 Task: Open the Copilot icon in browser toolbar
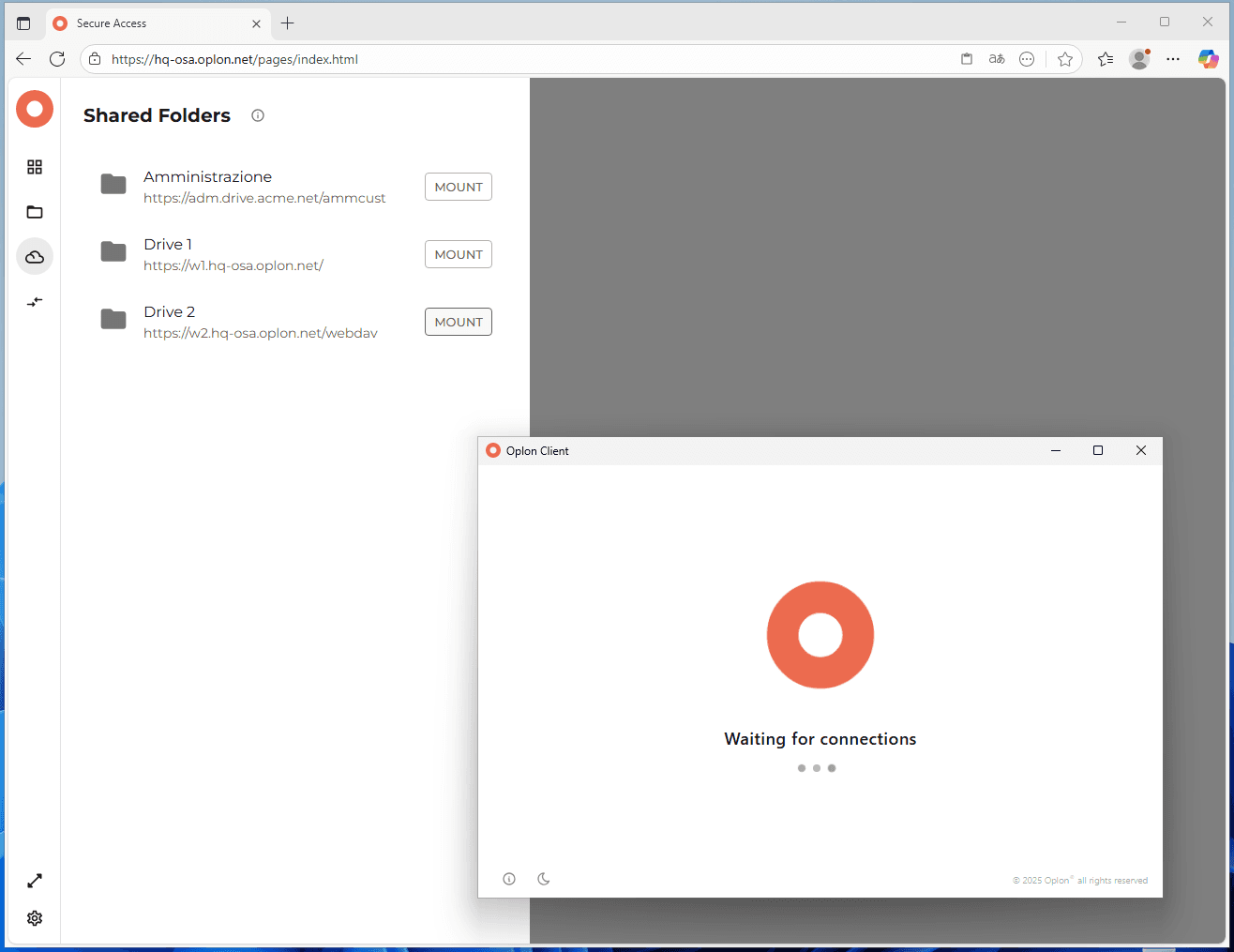tap(1208, 59)
